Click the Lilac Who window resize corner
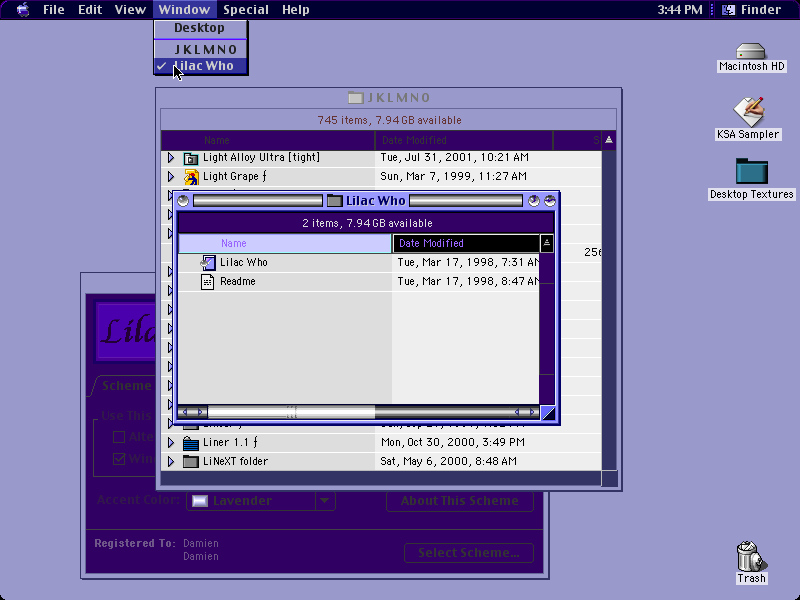The width and height of the screenshot is (800, 600). click(547, 412)
